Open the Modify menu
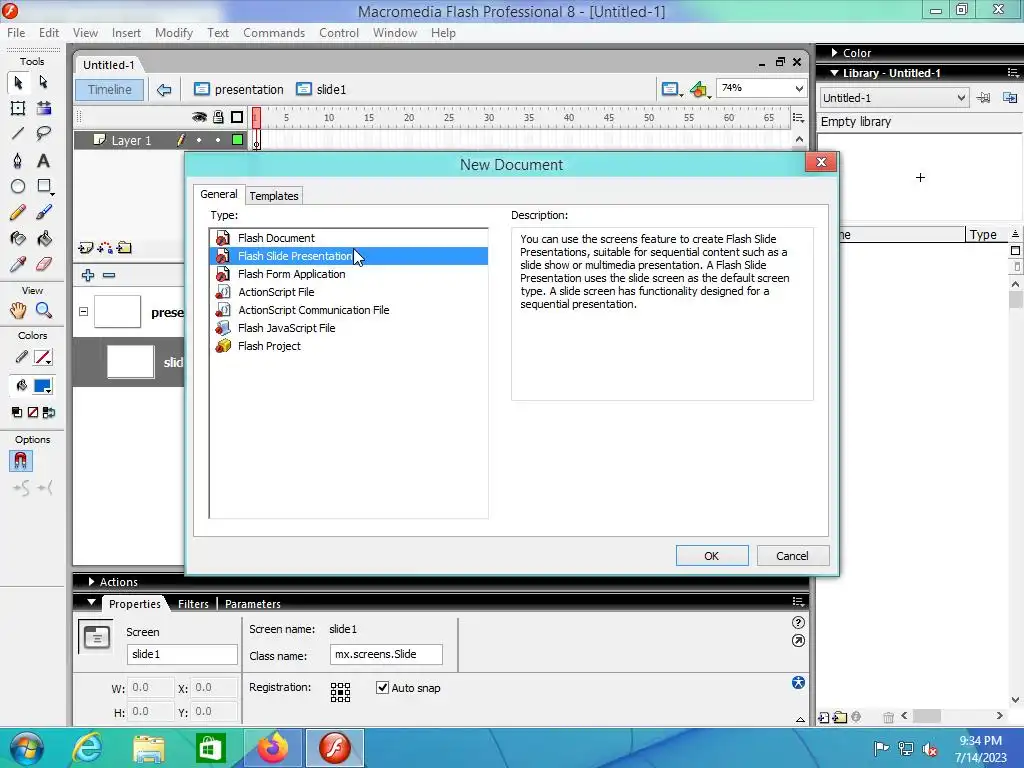This screenshot has width=1024, height=768. click(x=174, y=33)
